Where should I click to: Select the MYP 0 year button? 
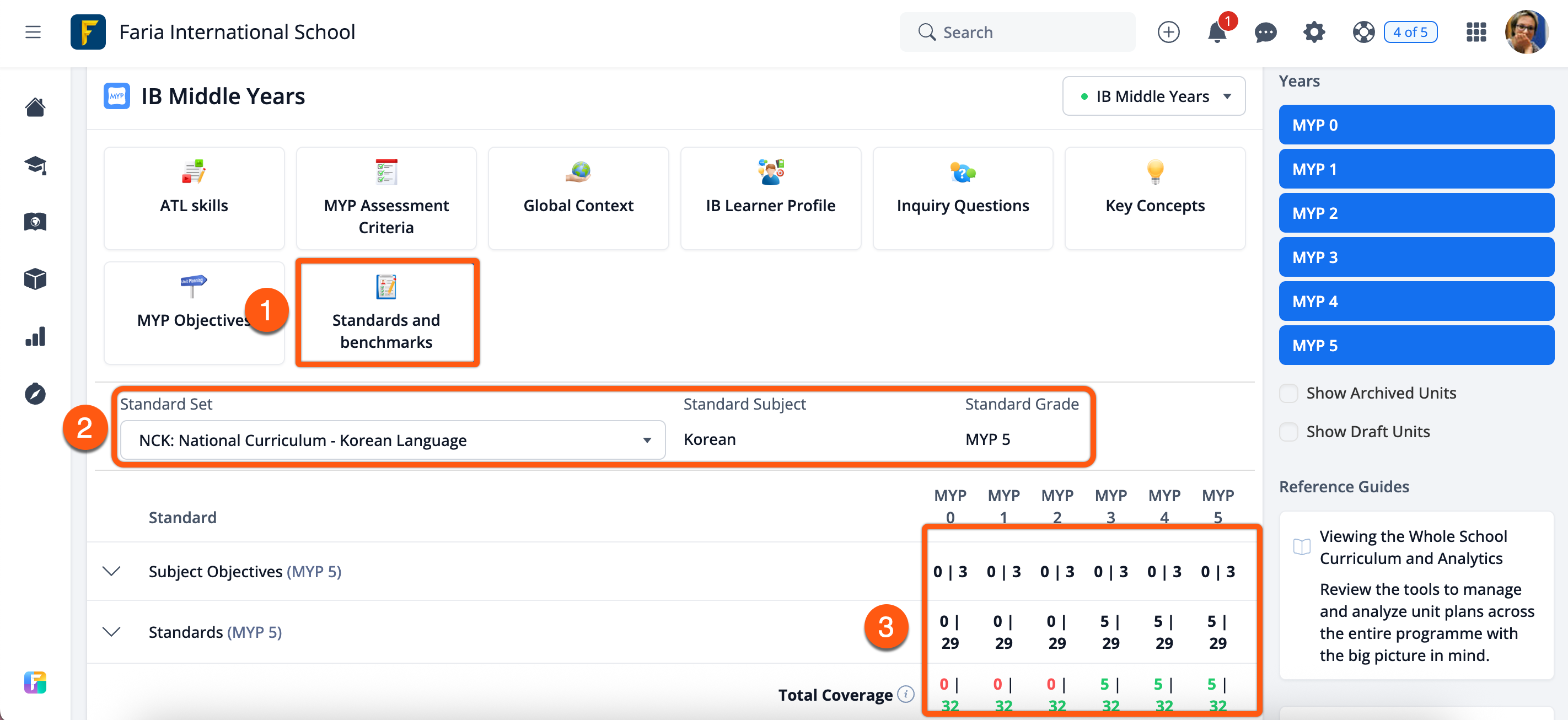pyautogui.click(x=1416, y=125)
